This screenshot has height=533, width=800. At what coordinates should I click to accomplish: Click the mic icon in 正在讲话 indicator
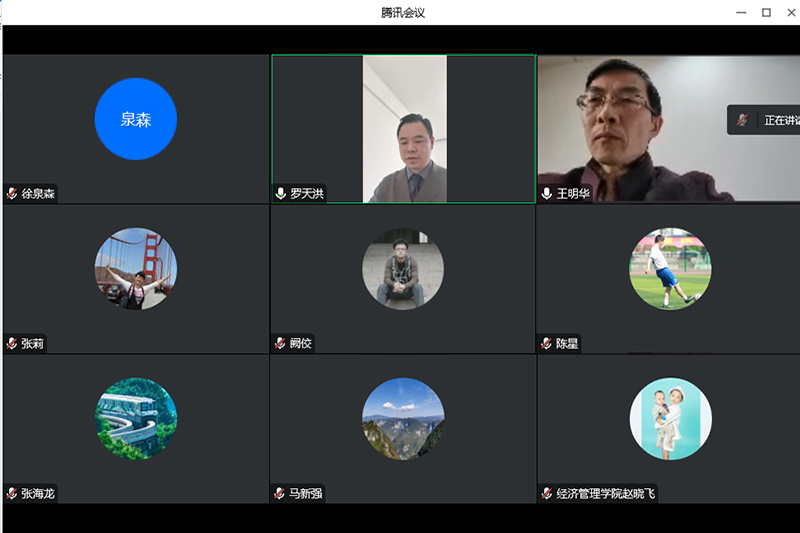coord(743,120)
